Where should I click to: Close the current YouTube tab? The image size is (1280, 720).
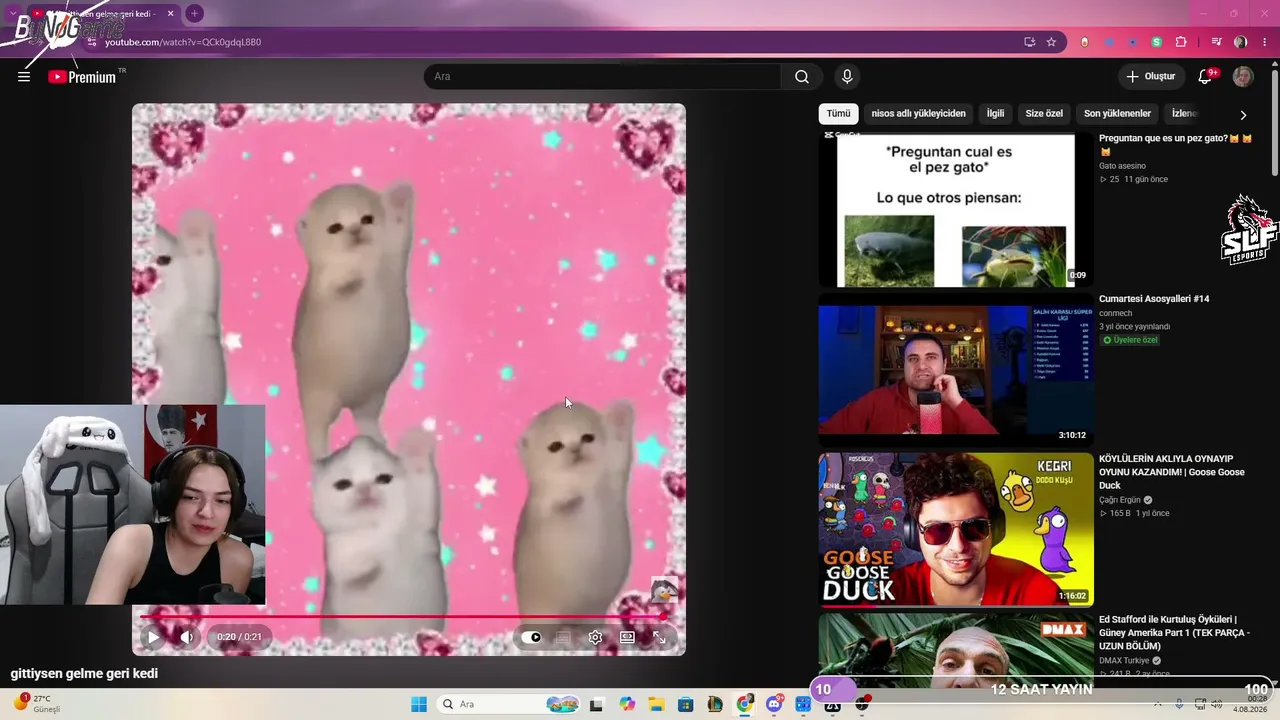coord(170,13)
